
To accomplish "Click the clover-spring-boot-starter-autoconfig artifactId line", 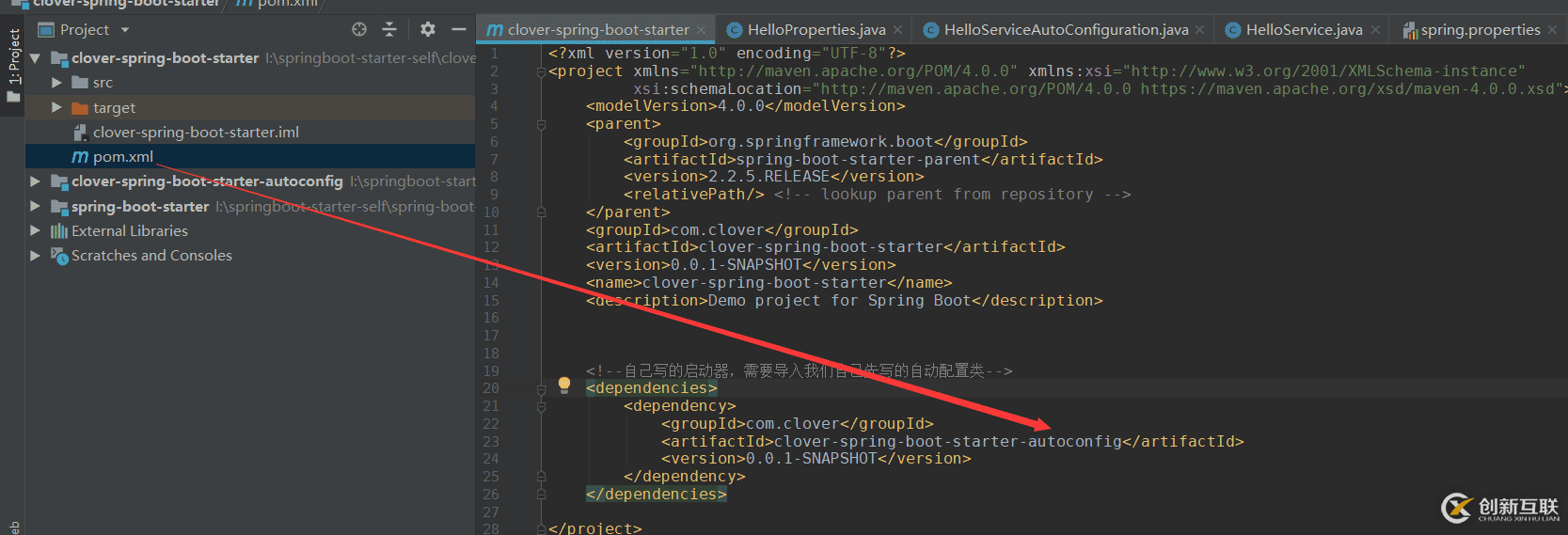I will 952,442.
